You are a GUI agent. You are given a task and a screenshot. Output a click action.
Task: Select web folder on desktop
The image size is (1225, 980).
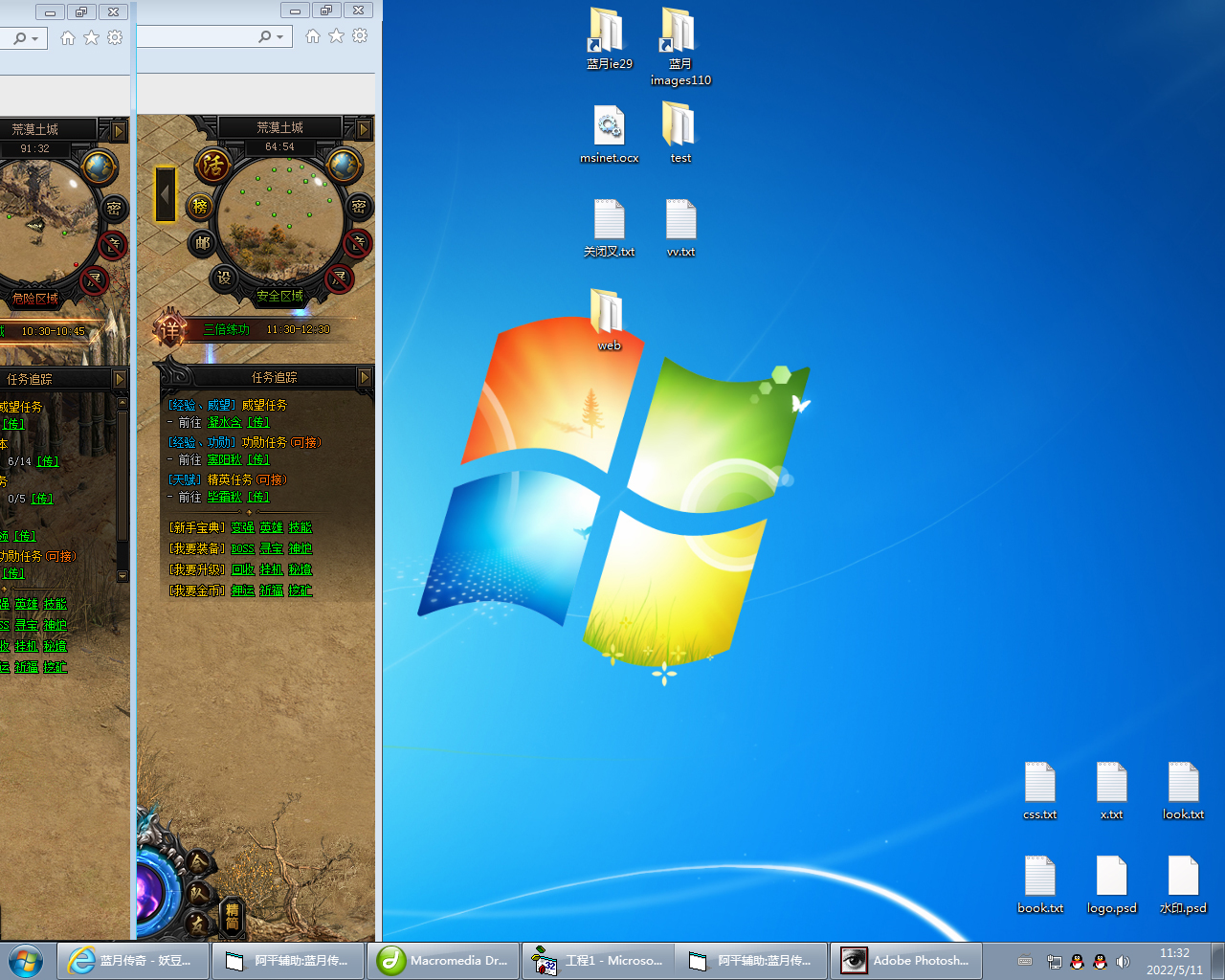[610, 321]
